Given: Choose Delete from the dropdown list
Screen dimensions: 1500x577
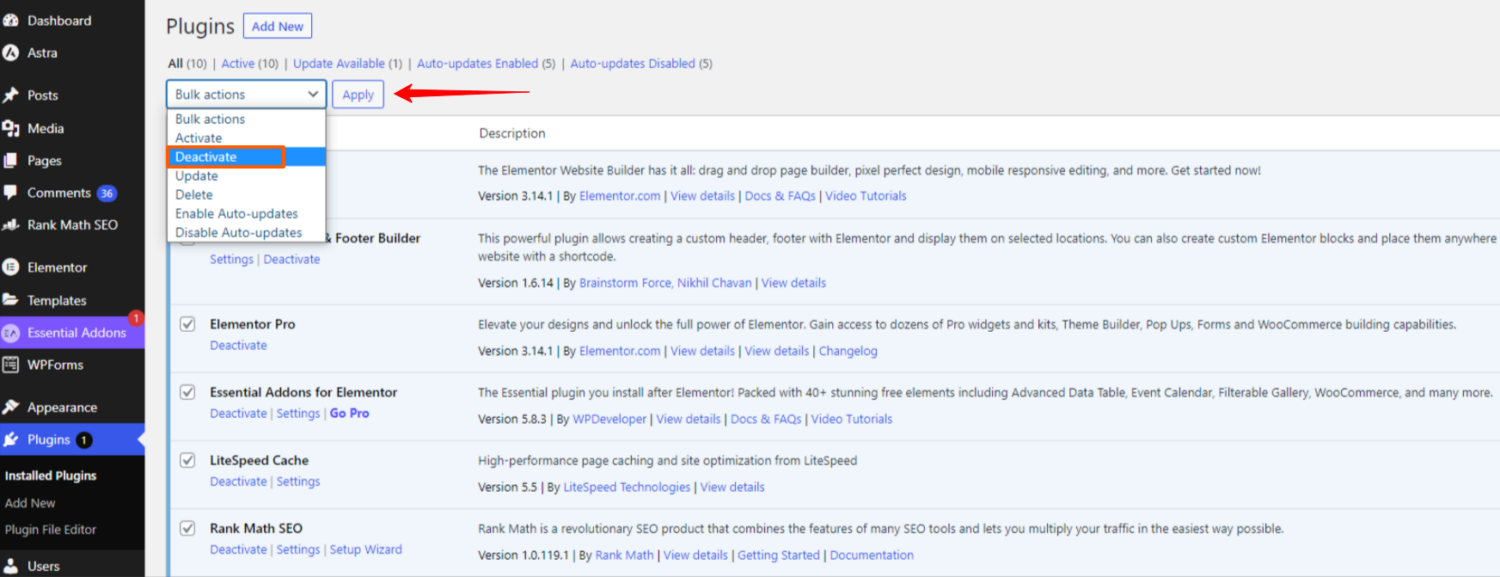Looking at the screenshot, I should [x=246, y=195].
